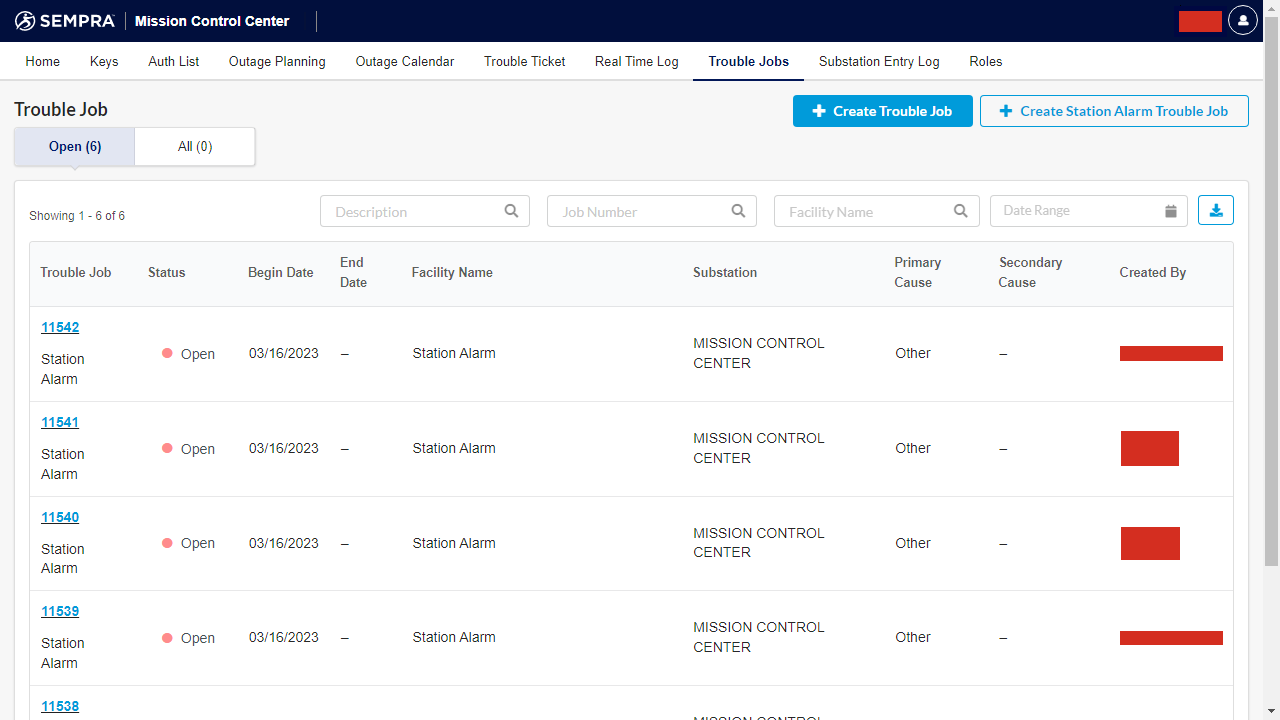This screenshot has width=1280, height=720.
Task: Switch to the Open (6) tab
Action: coord(75,147)
